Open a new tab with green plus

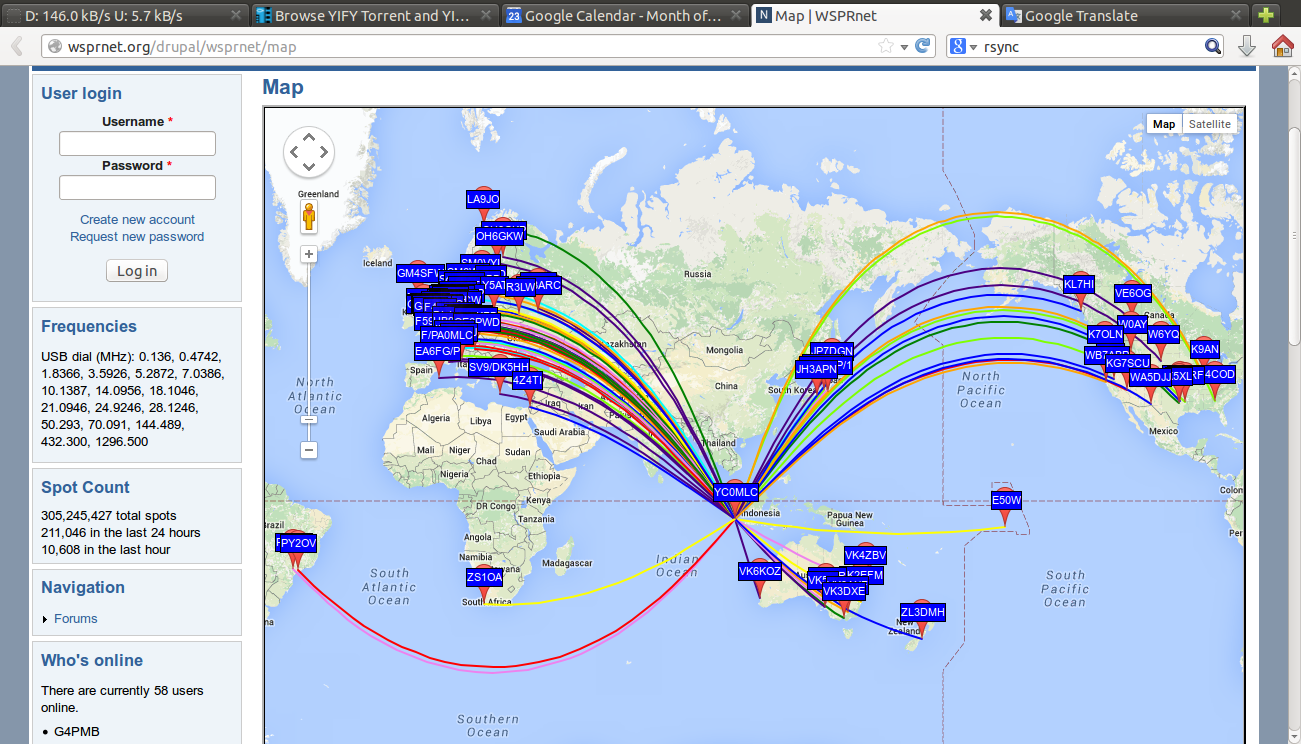pos(1265,15)
